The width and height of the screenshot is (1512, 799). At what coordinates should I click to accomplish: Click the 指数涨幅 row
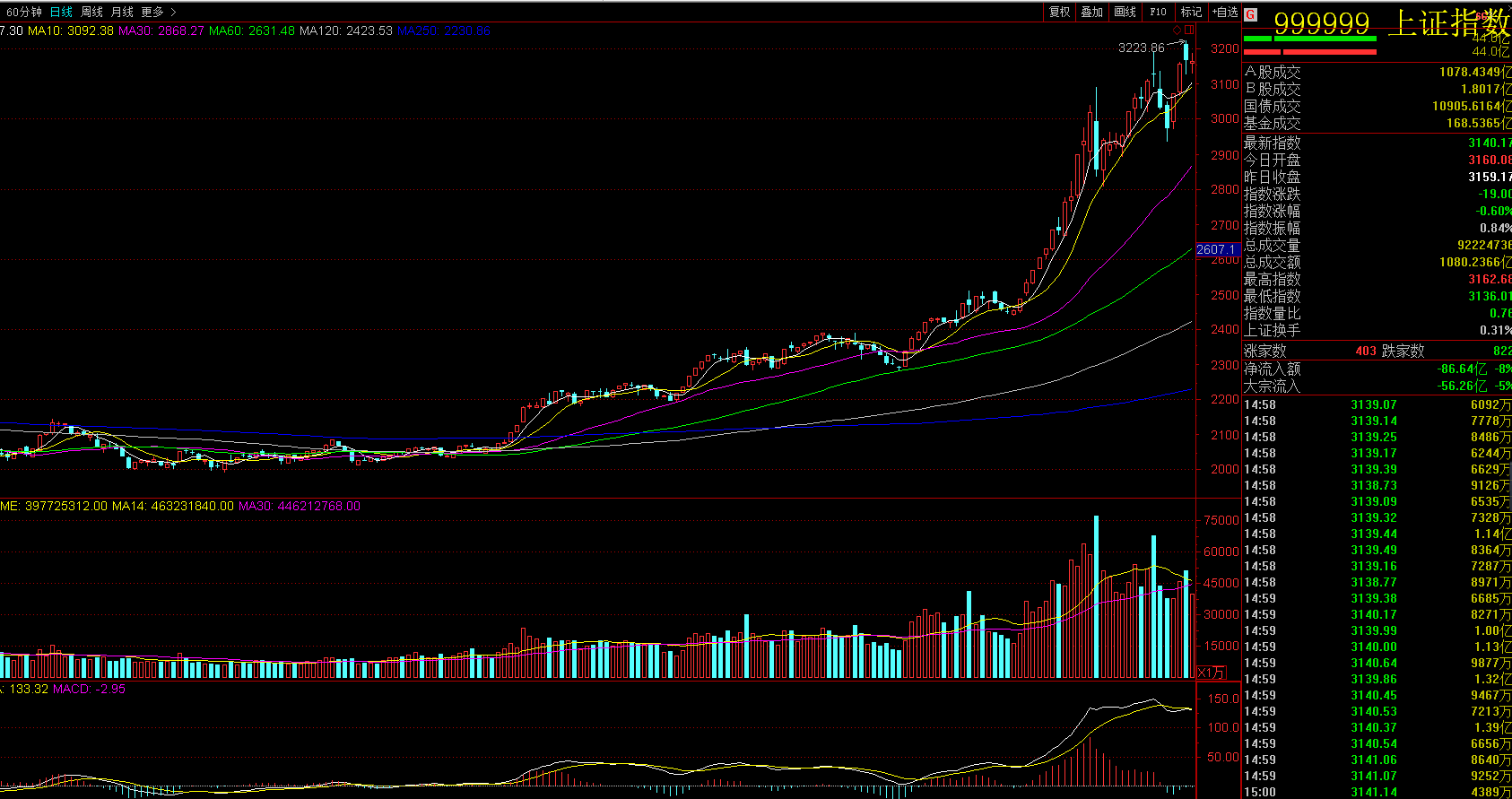(1377, 211)
